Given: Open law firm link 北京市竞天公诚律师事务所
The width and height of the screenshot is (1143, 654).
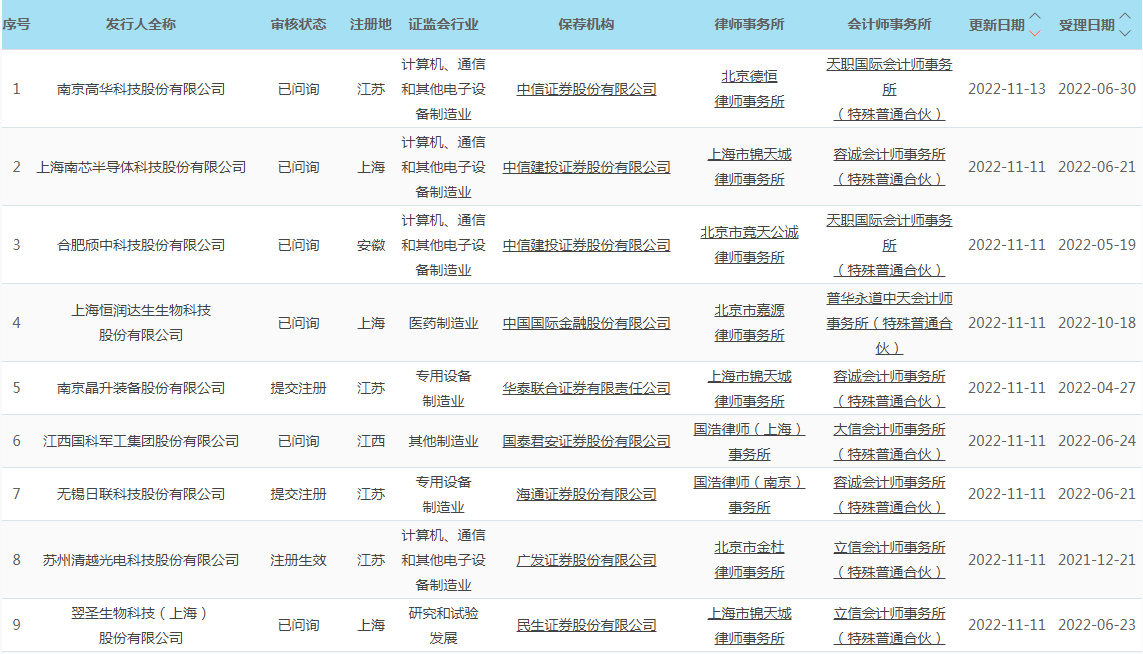Looking at the screenshot, I should pyautogui.click(x=749, y=245).
